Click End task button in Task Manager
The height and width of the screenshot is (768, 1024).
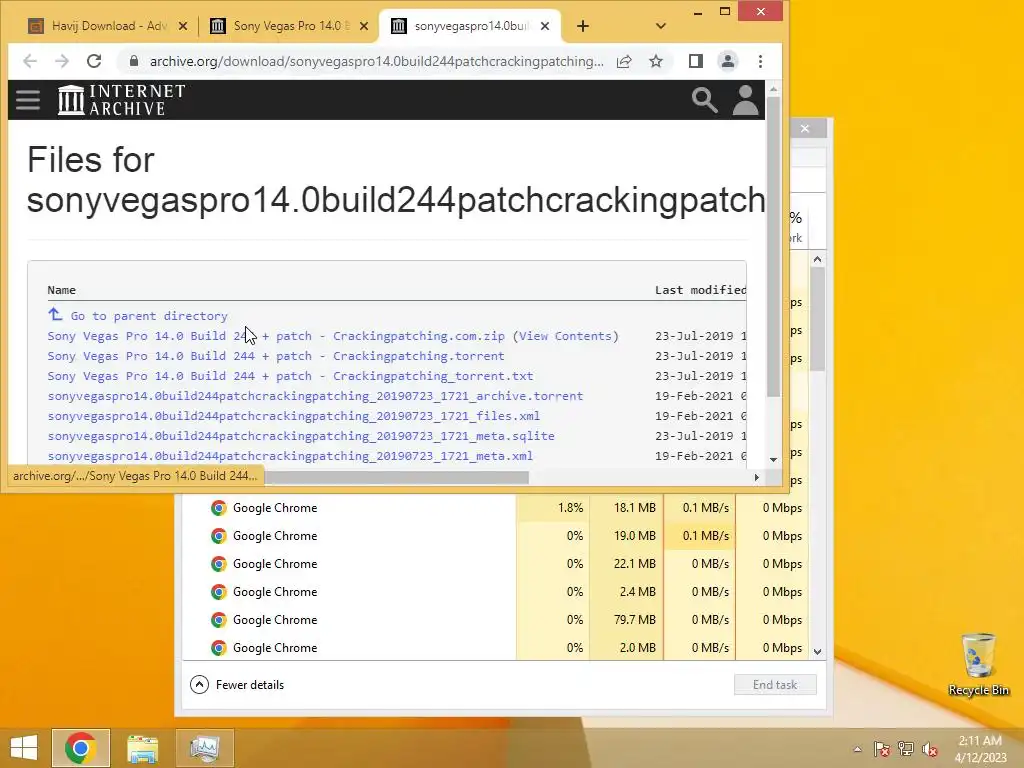tap(775, 684)
